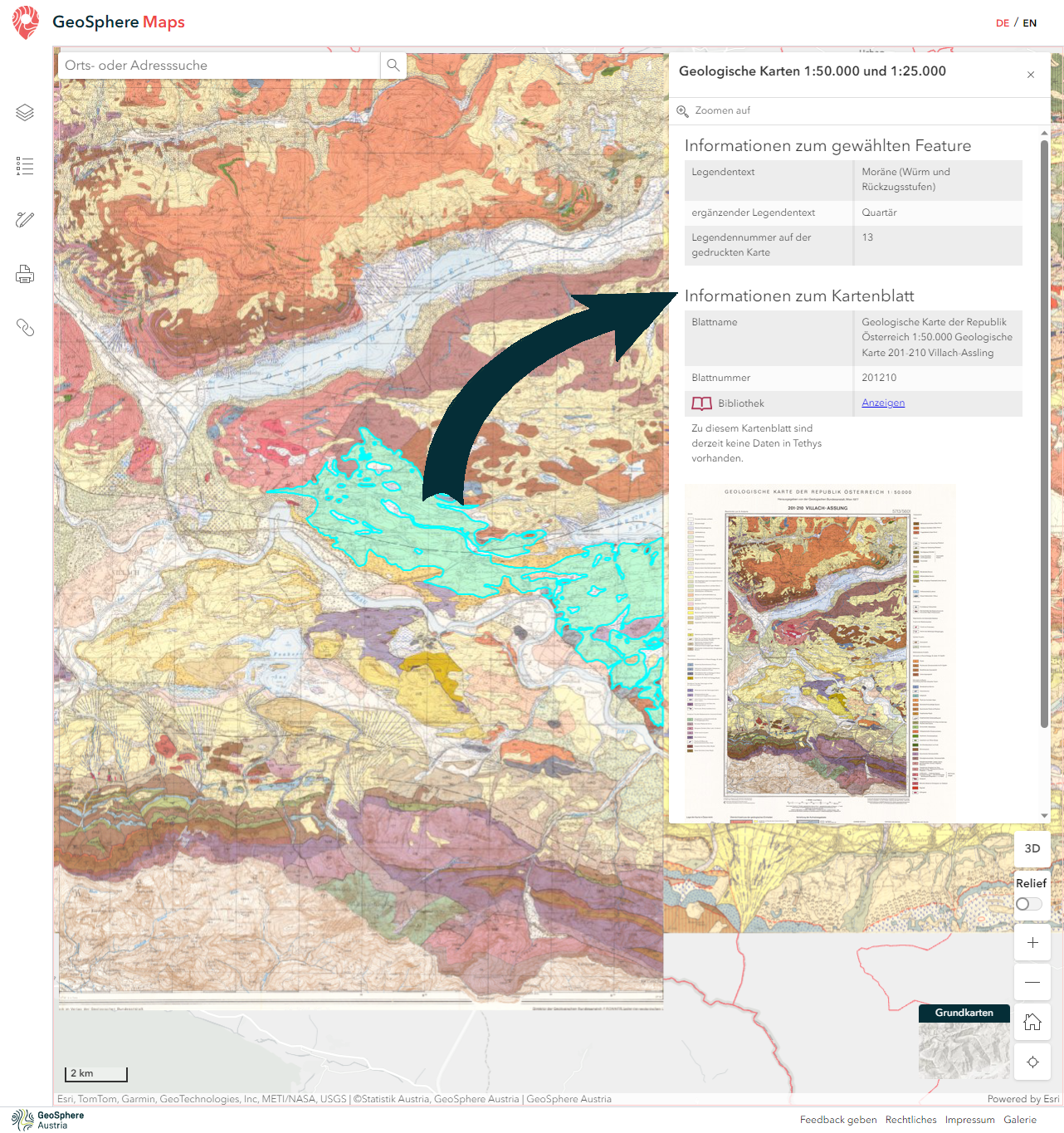Toggle the Relief switch
1064x1133 pixels.
(1029, 904)
